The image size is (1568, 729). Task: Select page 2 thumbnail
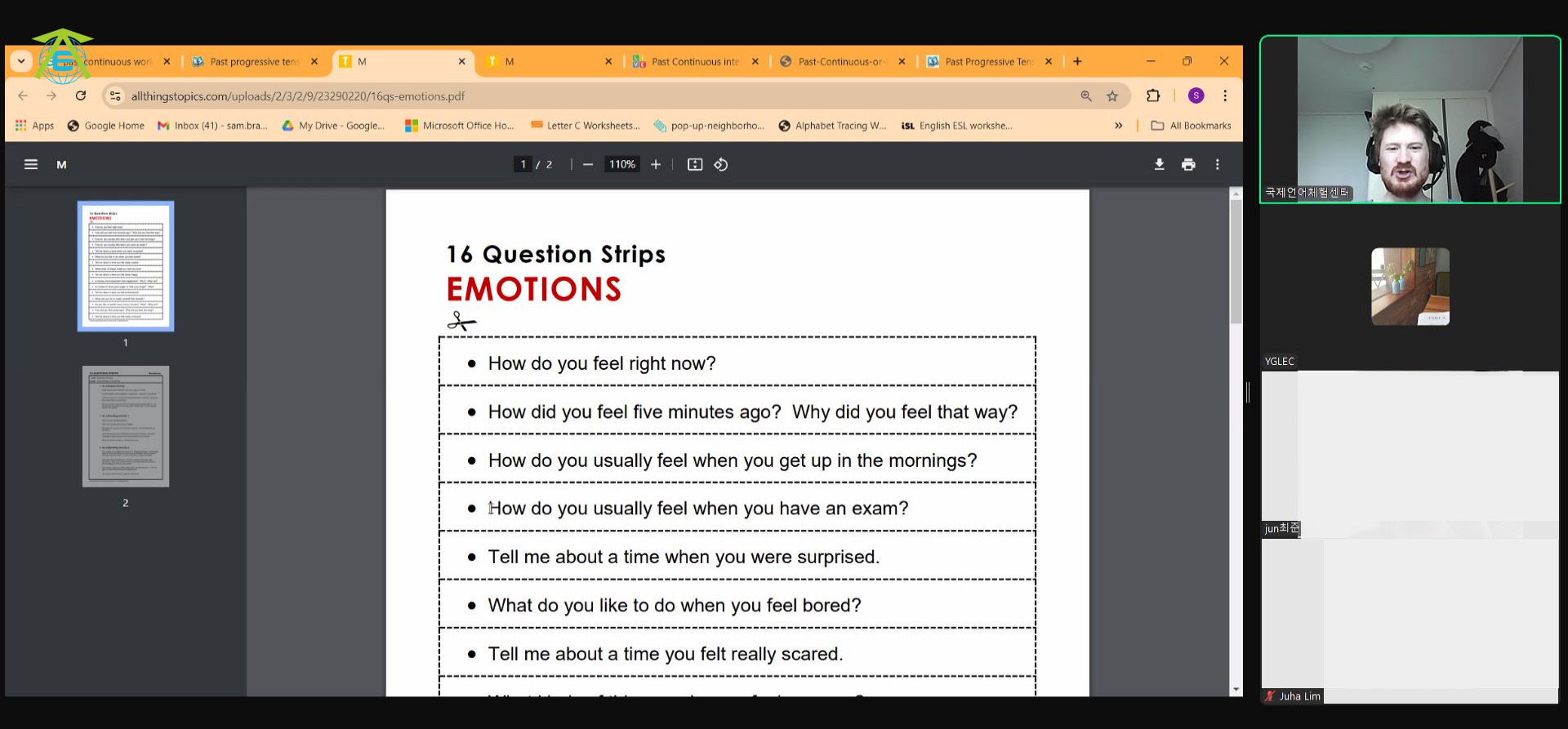click(126, 426)
